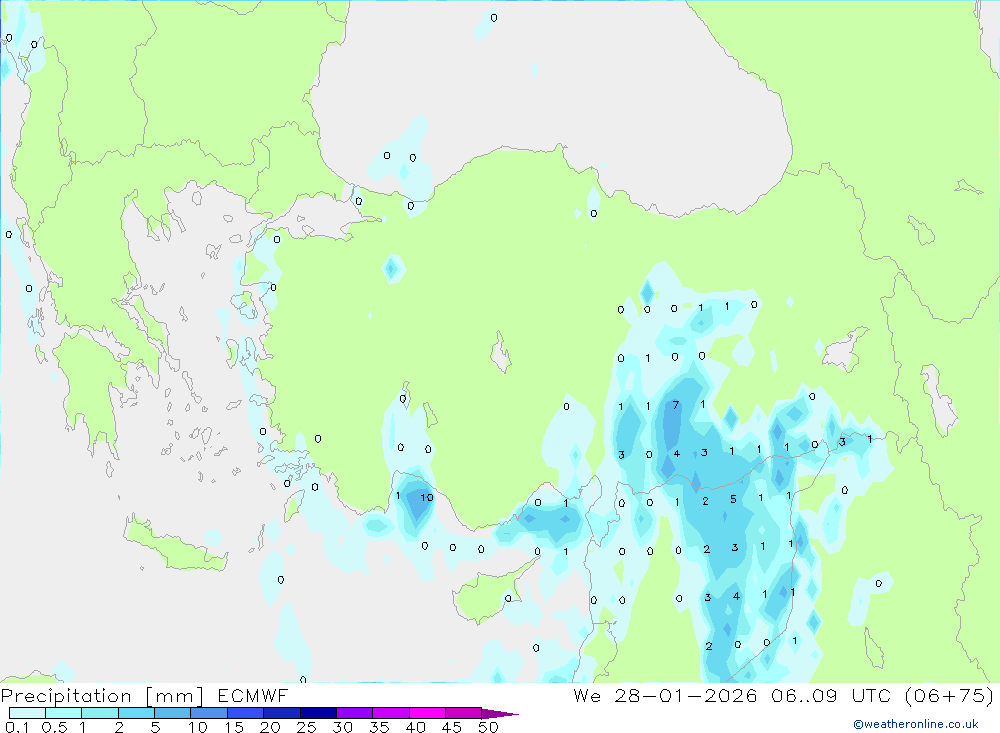Click the '[mm]' unit label
Image resolution: width=1000 pixels, height=733 pixels.
pyautogui.click(x=175, y=695)
